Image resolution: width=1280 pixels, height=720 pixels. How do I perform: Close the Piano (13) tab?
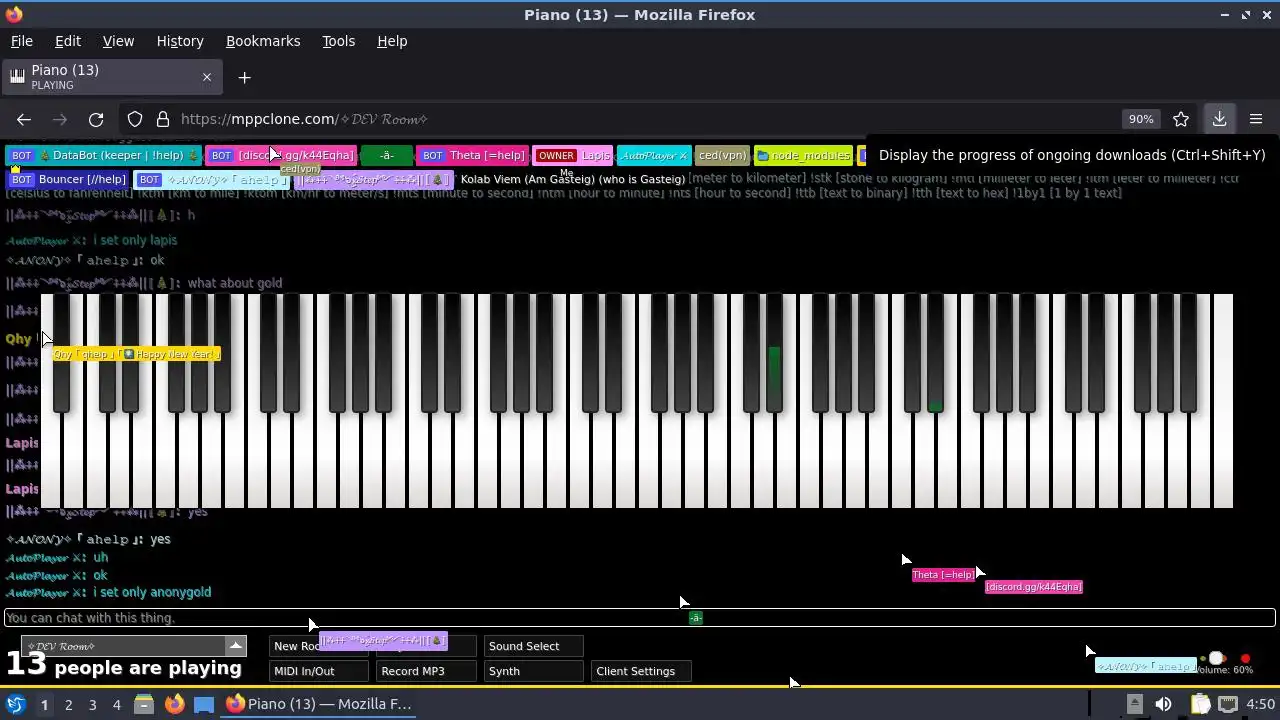tap(207, 77)
